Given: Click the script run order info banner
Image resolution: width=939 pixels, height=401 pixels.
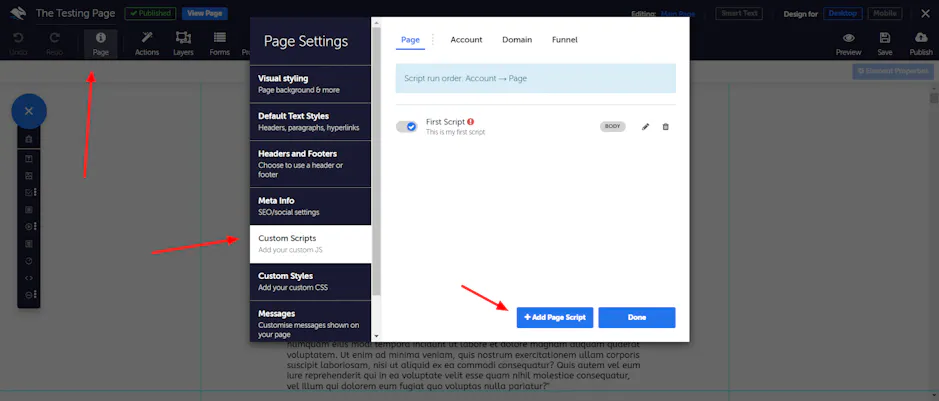Looking at the screenshot, I should click(536, 78).
